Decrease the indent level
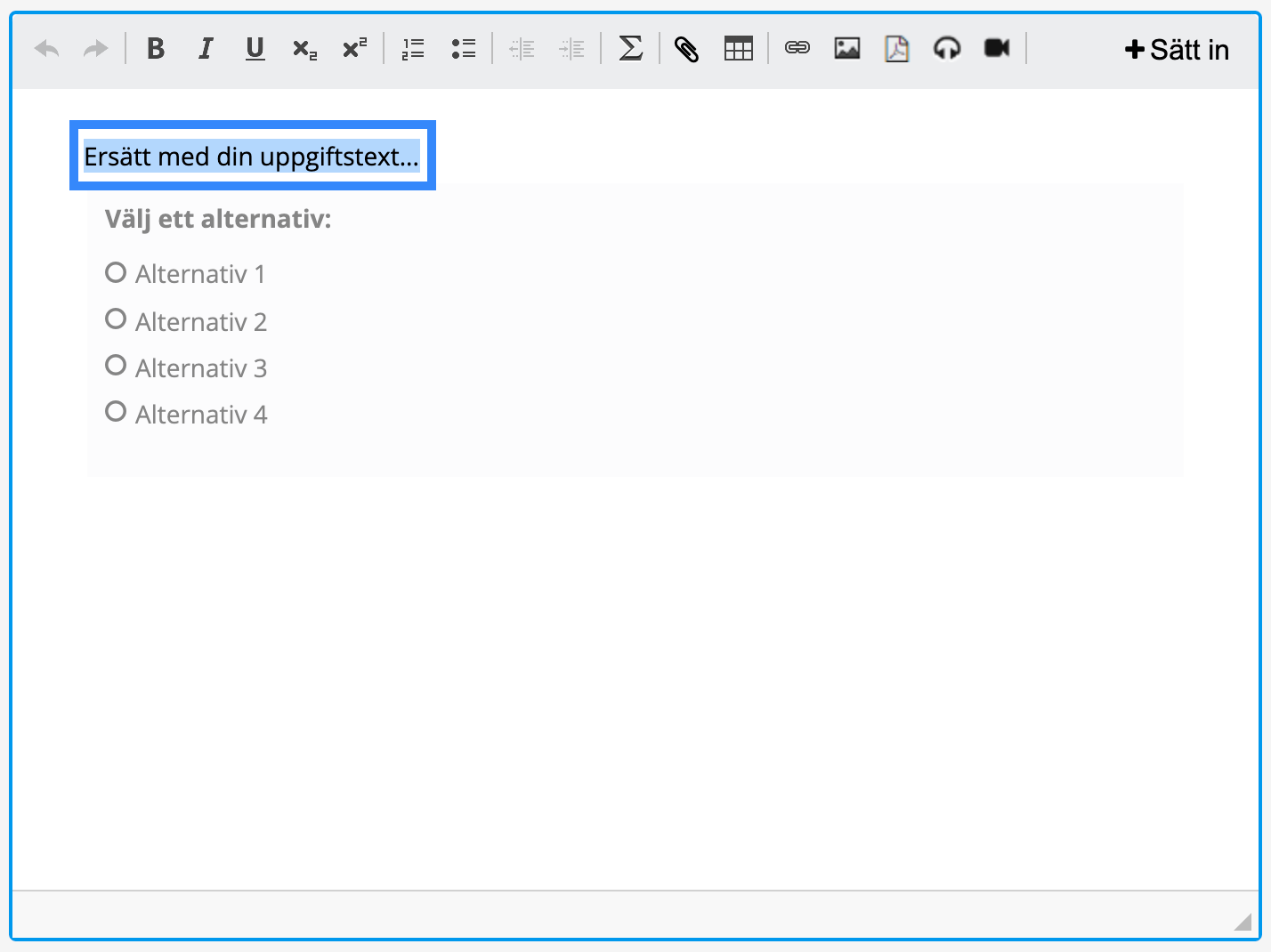The image size is (1271, 952). tap(522, 49)
